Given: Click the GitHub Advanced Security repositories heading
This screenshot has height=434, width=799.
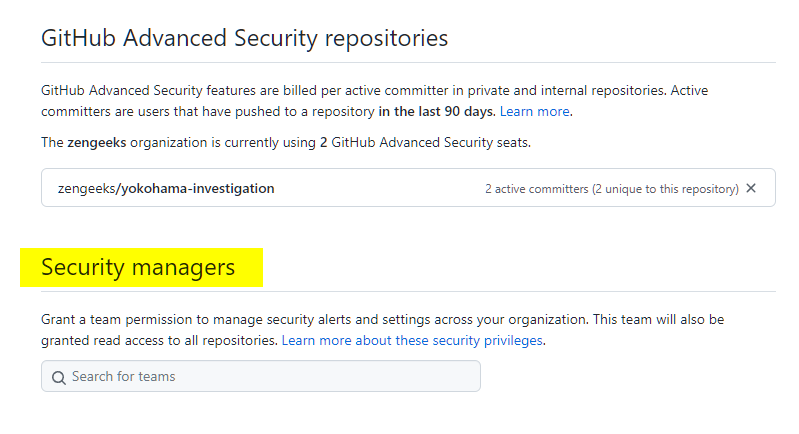Looking at the screenshot, I should (x=244, y=39).
